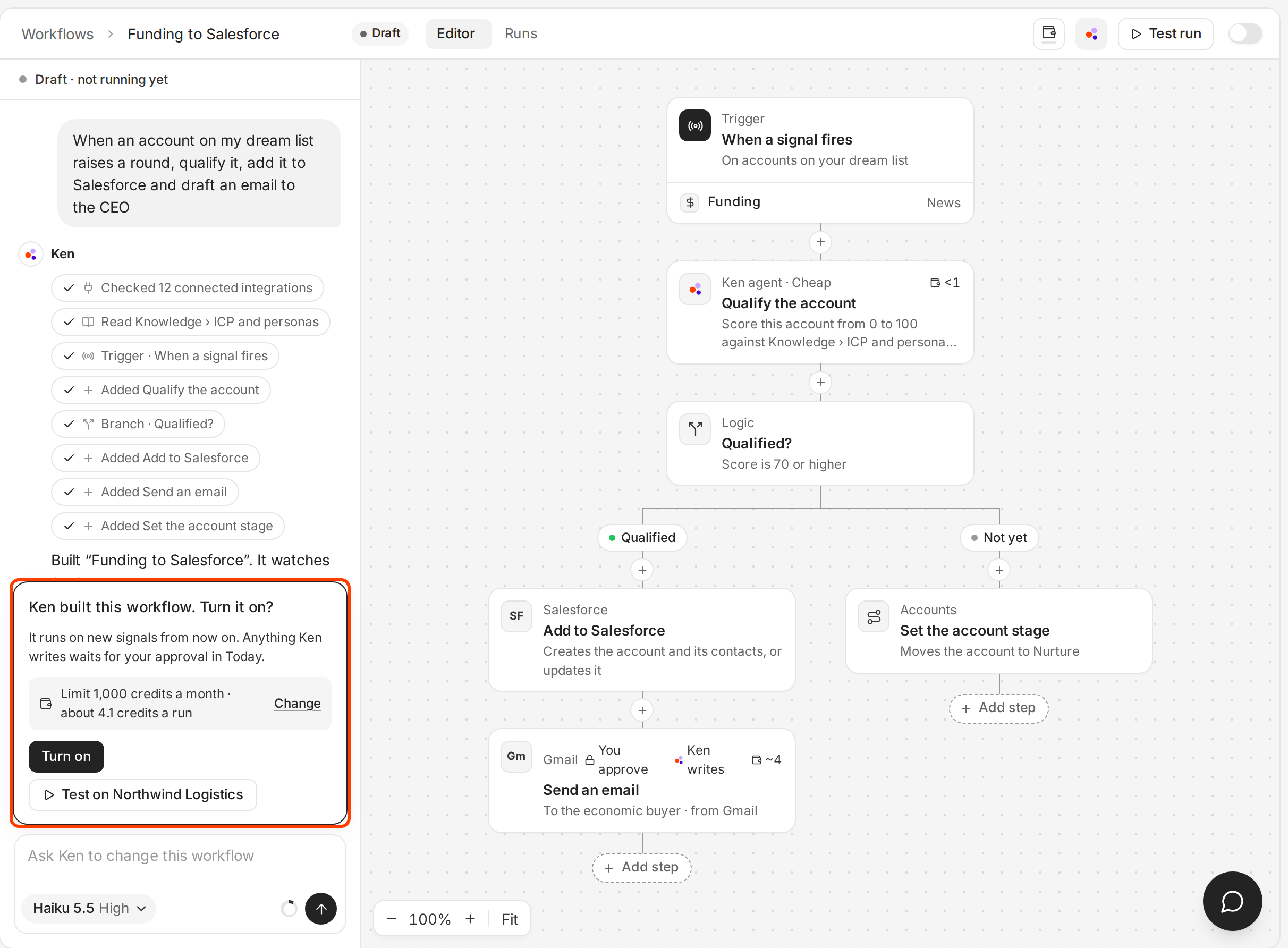The width and height of the screenshot is (1288, 948).
Task: Turn on the workflow
Action: point(66,756)
